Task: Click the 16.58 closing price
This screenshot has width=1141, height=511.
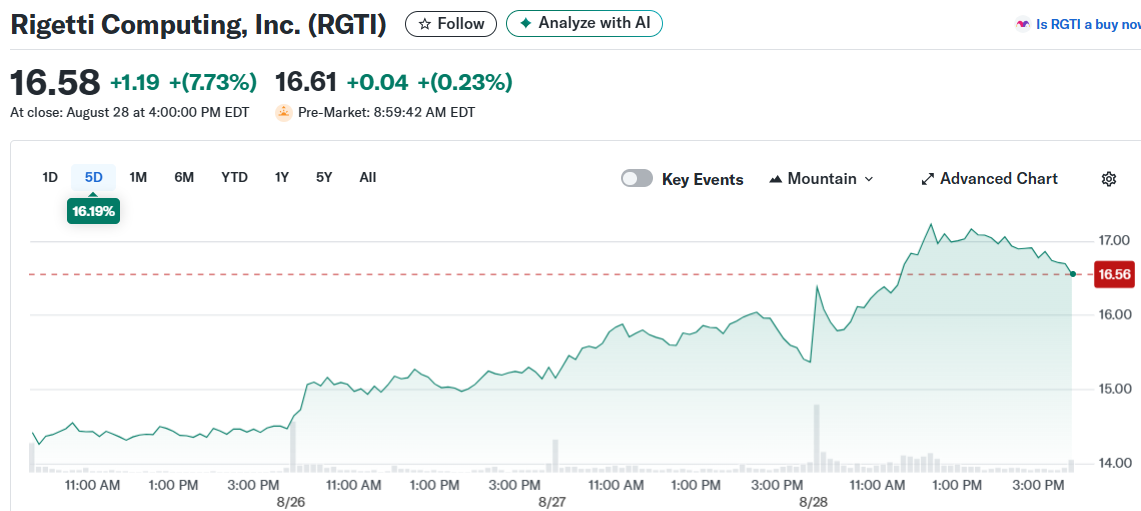Action: (x=55, y=82)
